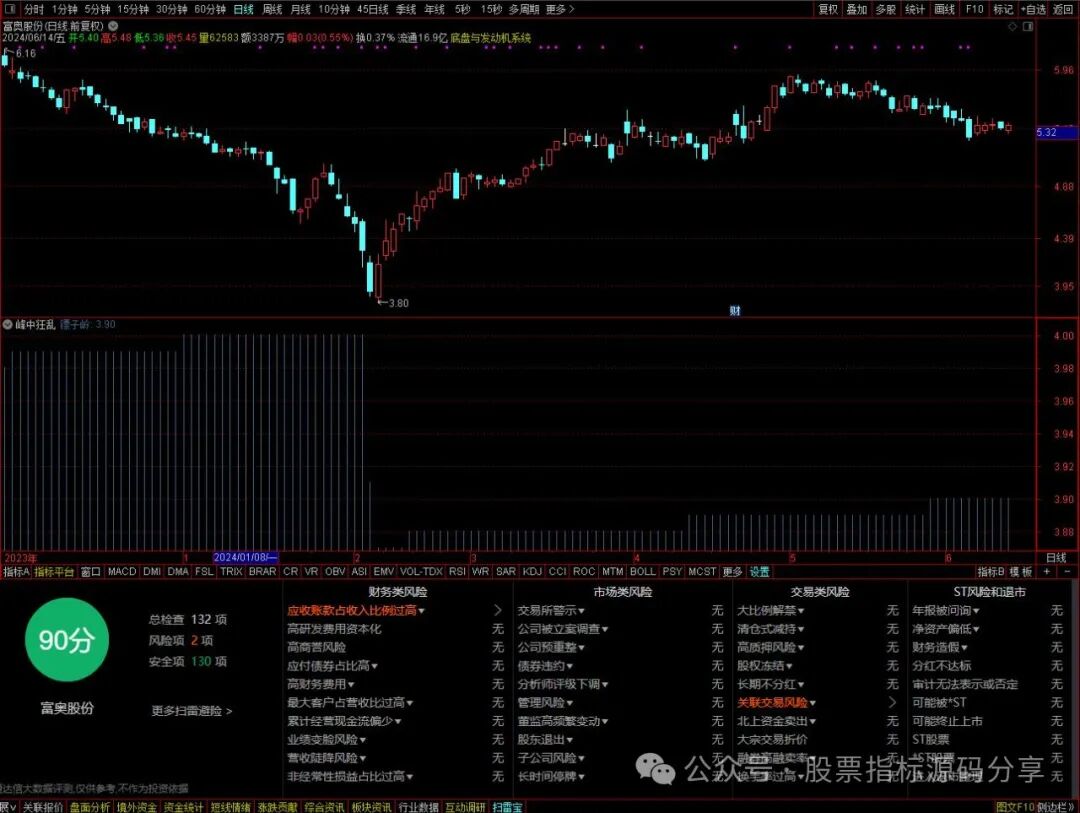Expand 关联交易风险 dropdown
Screen dimensions: 1080x813
(x=776, y=703)
